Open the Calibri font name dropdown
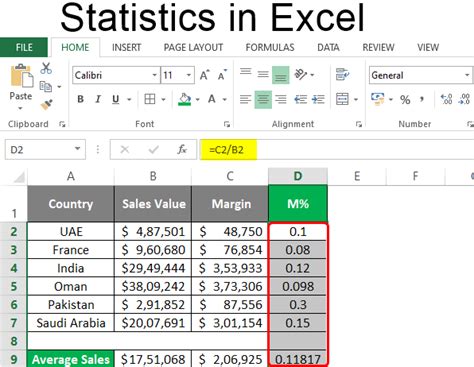This screenshot has height=367, width=474. click(154, 75)
